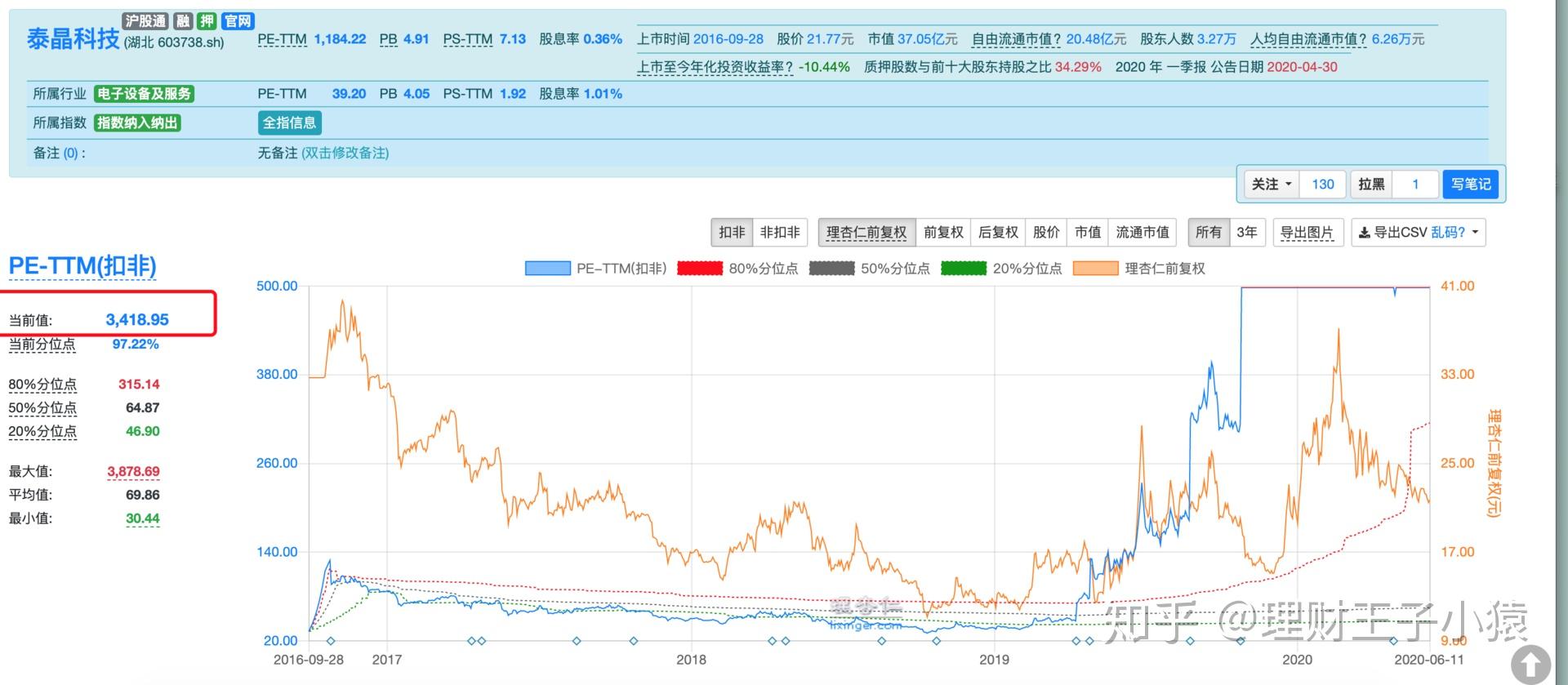
Task: Show 所有 full time range
Action: [x=1209, y=233]
